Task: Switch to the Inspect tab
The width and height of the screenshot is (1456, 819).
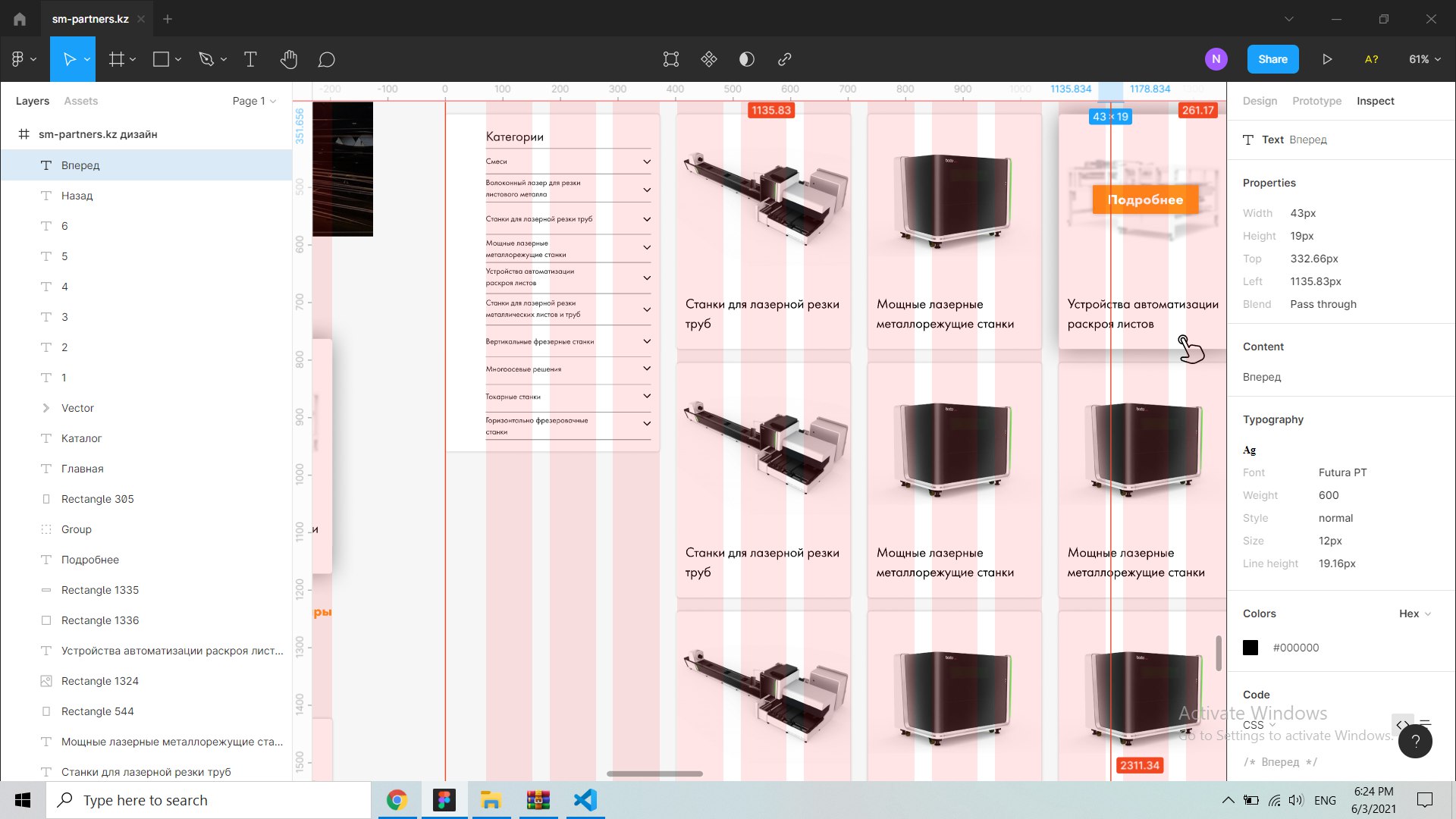Action: [x=1375, y=101]
